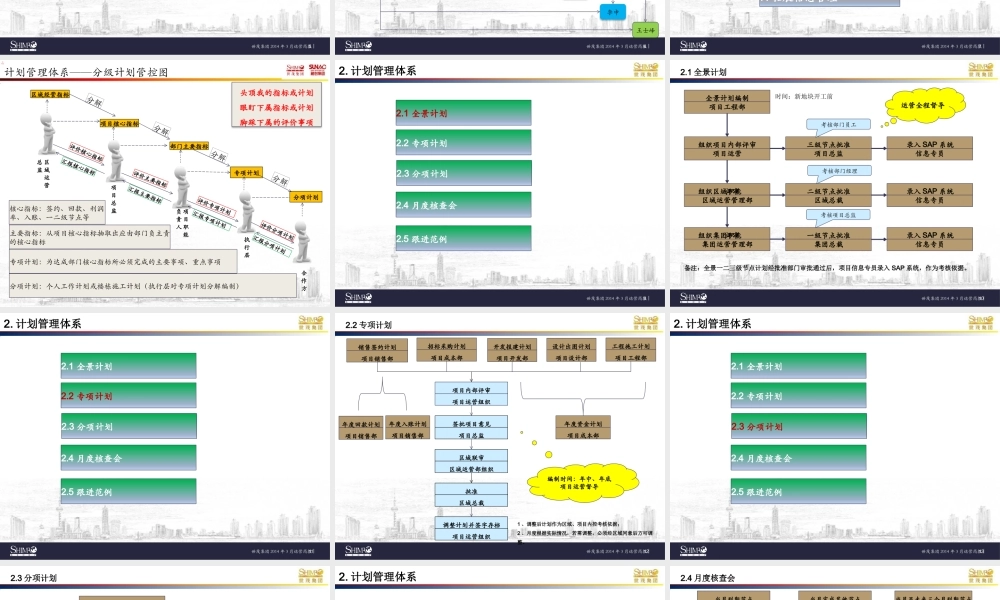Click the yellow 运营全程督导 cloud callout
Image resolution: width=1000 pixels, height=600 pixels.
coord(925,105)
